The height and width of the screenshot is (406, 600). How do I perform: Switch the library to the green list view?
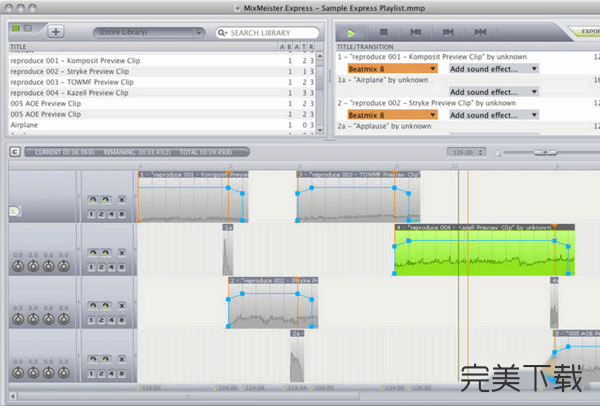pos(16,28)
